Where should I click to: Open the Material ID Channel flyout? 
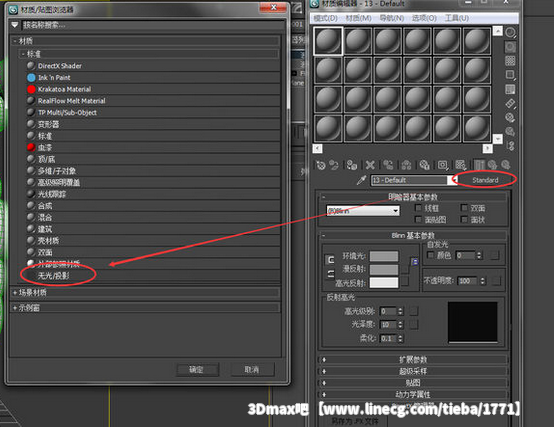tap(443, 165)
